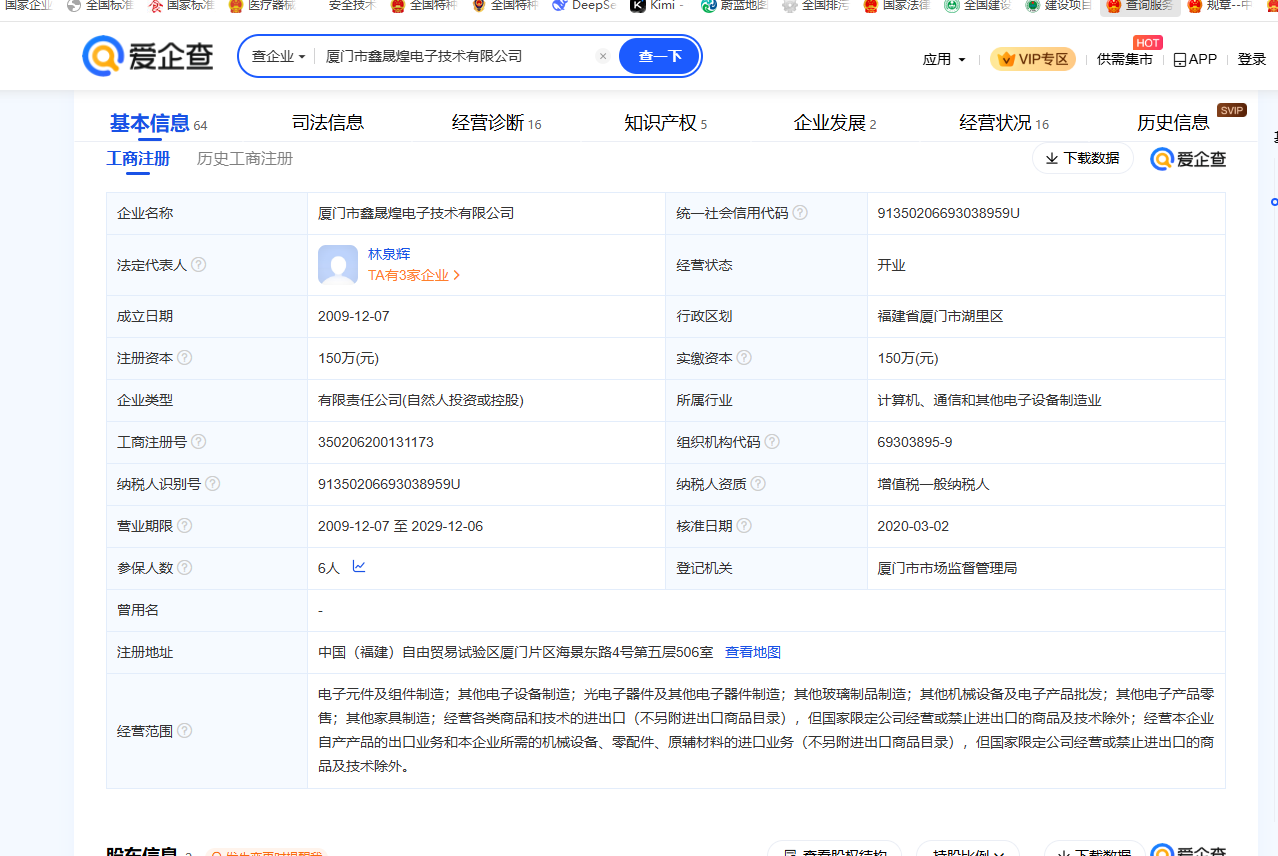Click the company name search input field
This screenshot has height=856, width=1278.
(x=455, y=57)
